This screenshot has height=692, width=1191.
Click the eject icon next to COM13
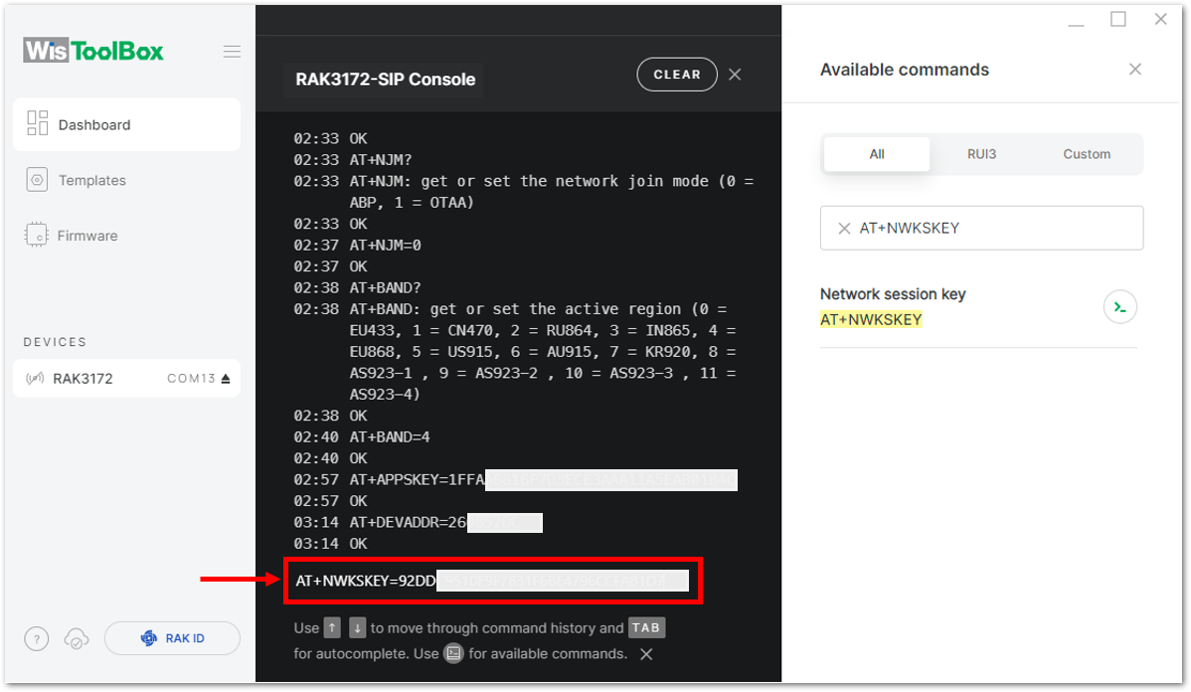tap(226, 378)
